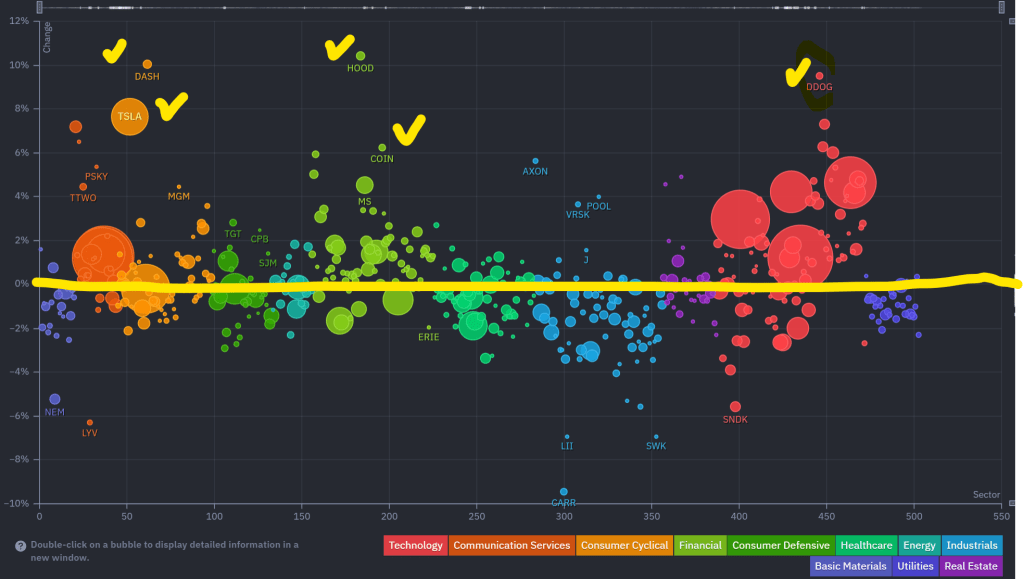Toggle the Real Estate sector legend

pyautogui.click(x=970, y=566)
